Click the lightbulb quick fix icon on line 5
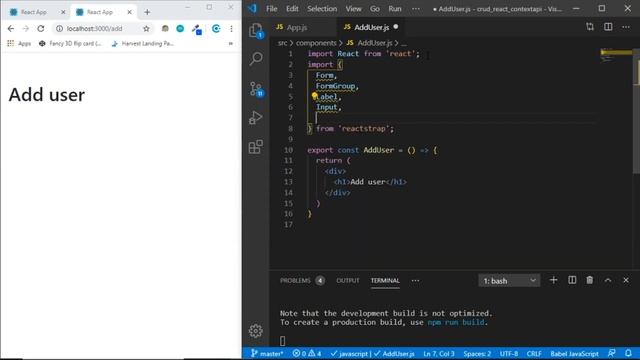Screen dimensions: 640x360 [x=314, y=96]
